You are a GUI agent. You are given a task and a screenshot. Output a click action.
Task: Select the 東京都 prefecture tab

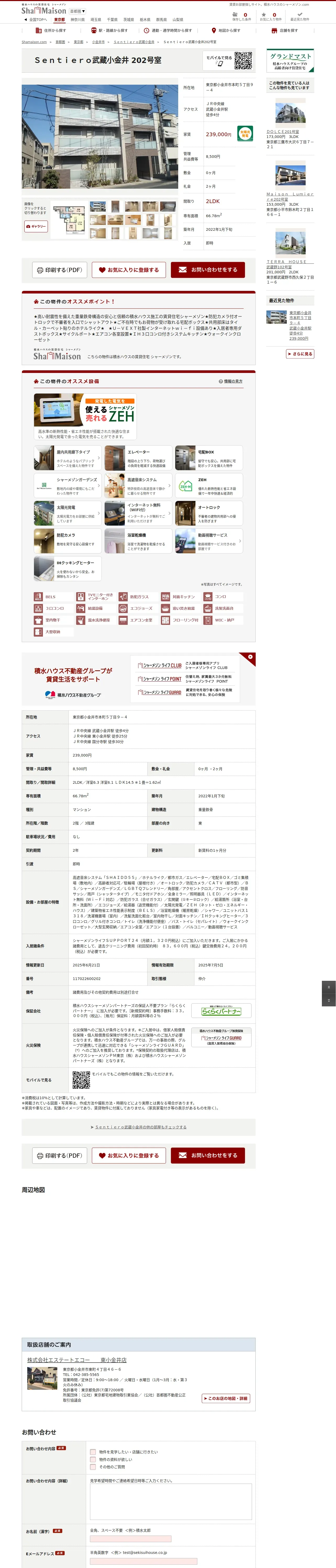click(59, 20)
